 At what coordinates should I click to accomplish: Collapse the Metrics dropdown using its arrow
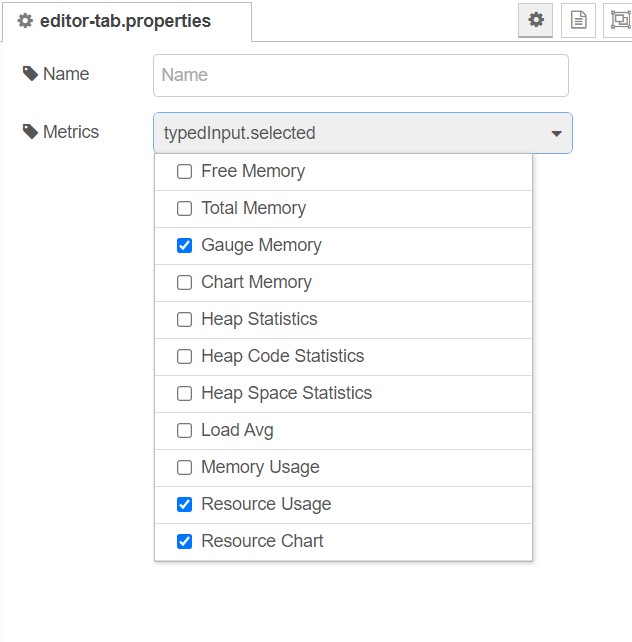coord(556,133)
